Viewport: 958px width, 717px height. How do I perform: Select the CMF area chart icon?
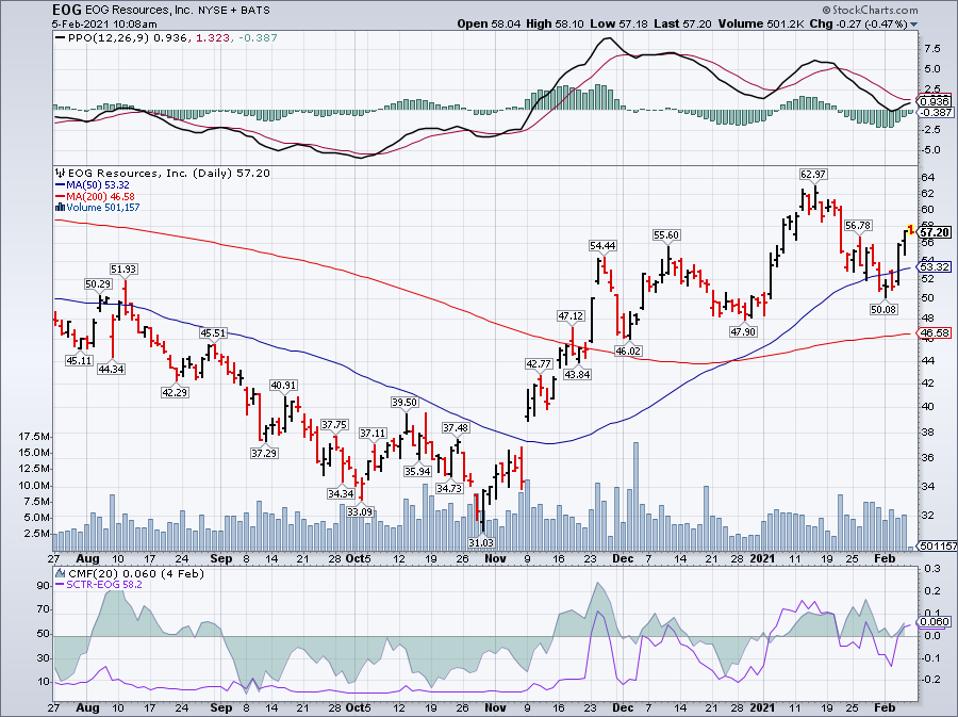point(58,574)
